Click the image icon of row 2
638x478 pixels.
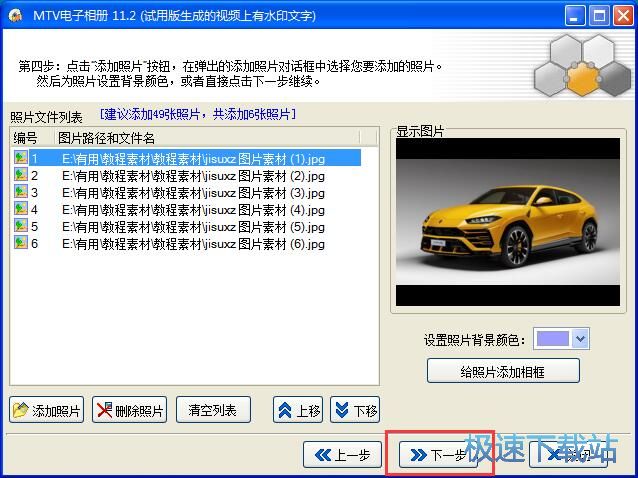21,175
